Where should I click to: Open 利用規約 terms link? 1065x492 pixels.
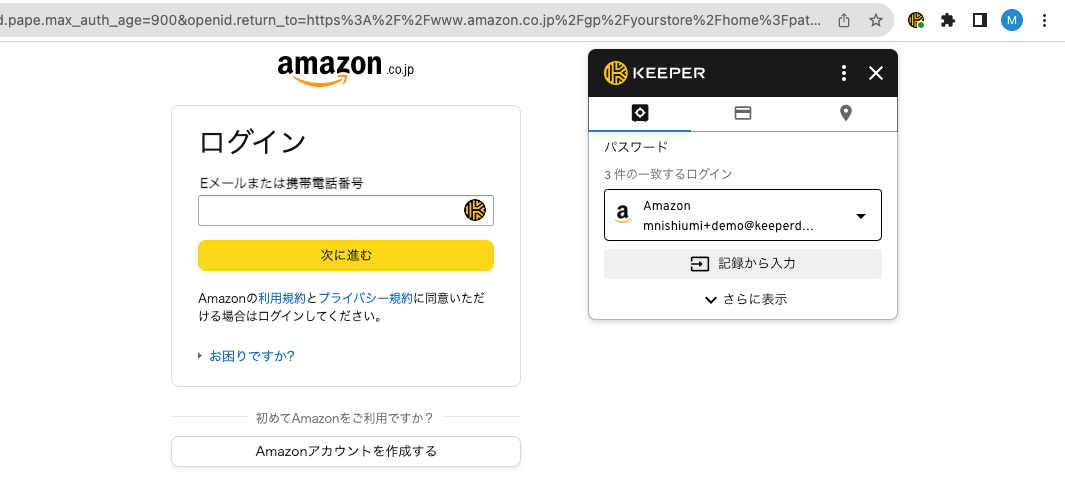pyautogui.click(x=282, y=298)
